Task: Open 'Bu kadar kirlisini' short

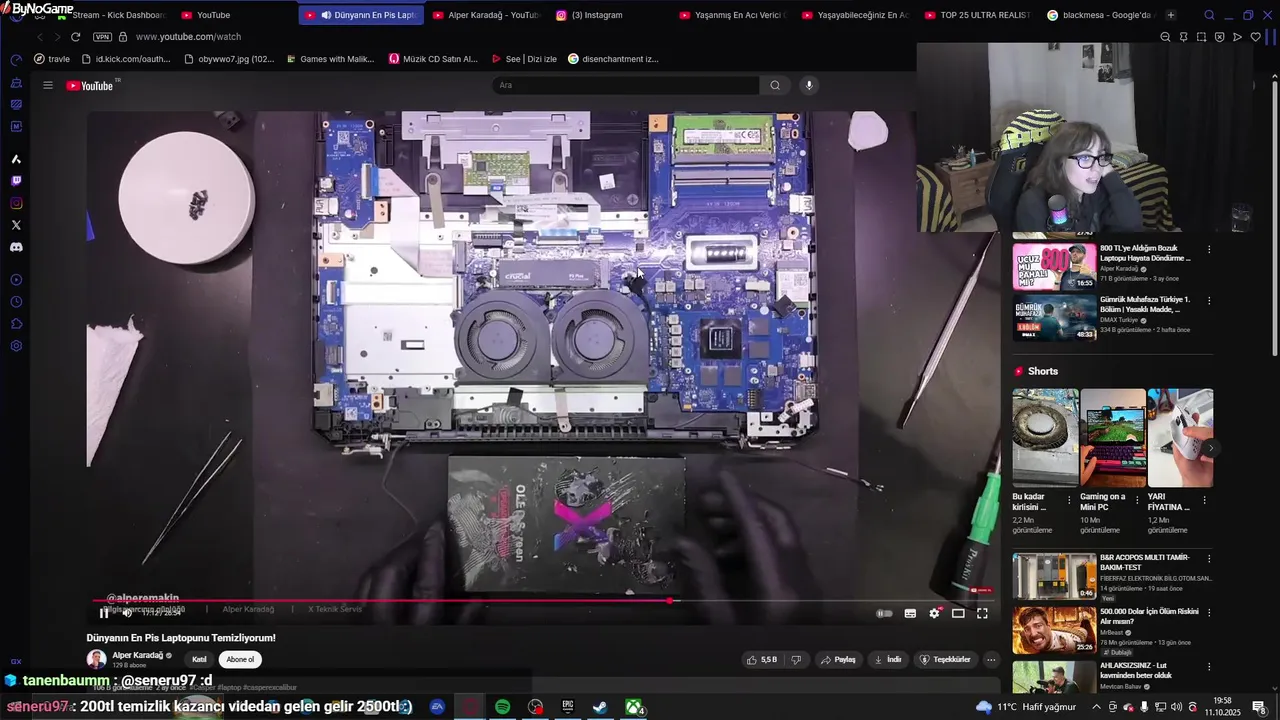Action: (x=1045, y=438)
